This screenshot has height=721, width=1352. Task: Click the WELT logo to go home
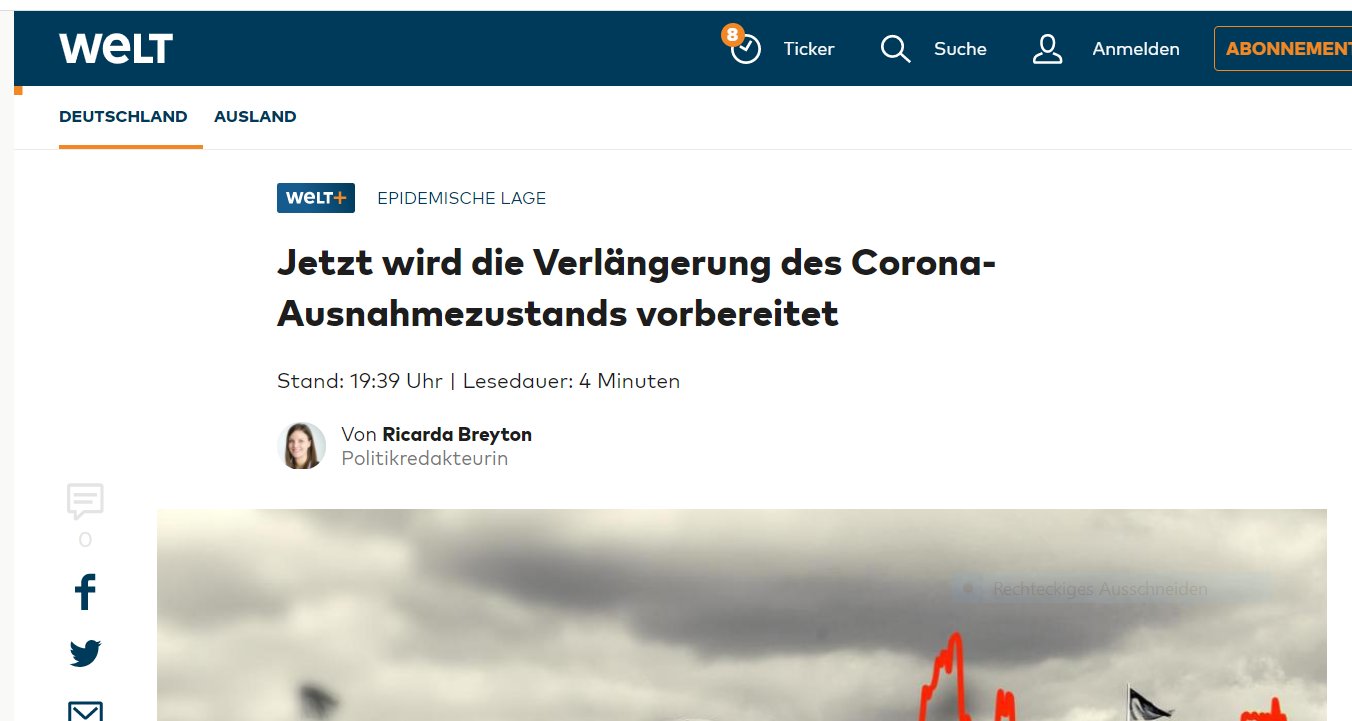click(115, 47)
